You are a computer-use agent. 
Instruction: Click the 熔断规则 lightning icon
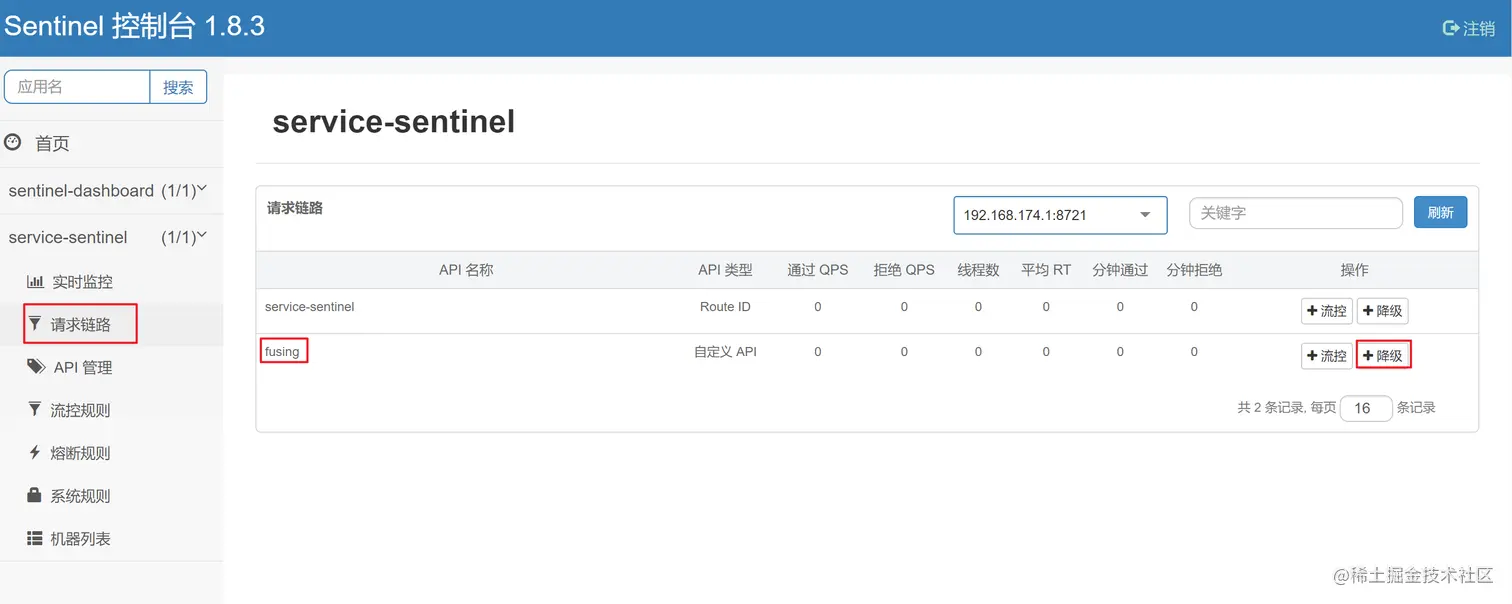35,452
